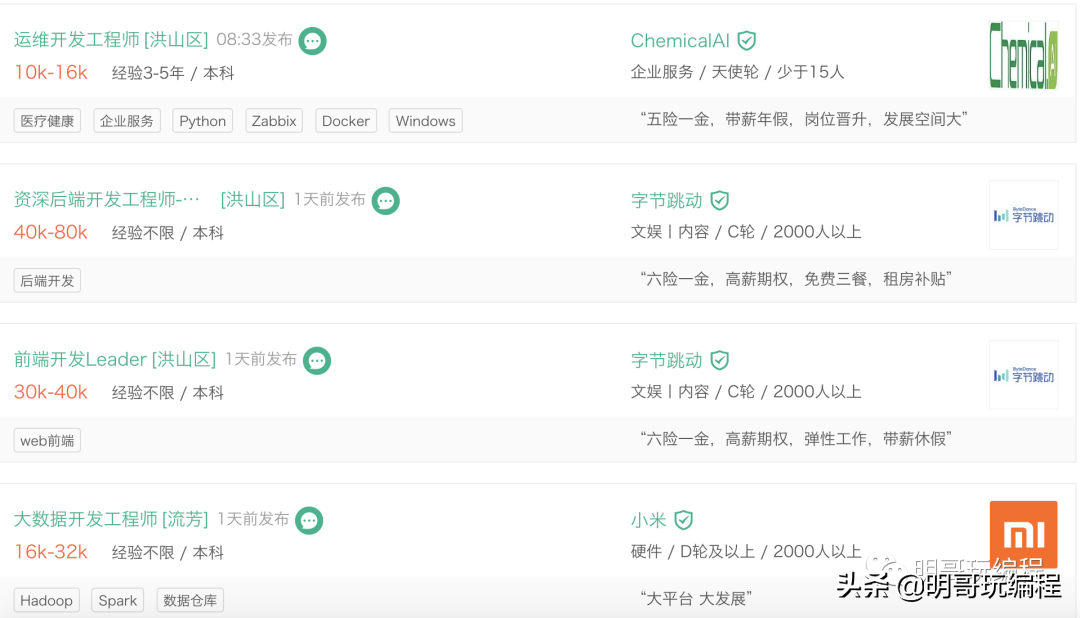The width and height of the screenshot is (1080, 618).
Task: Open 字节跳动 company link in 前端 listing
Action: [667, 360]
